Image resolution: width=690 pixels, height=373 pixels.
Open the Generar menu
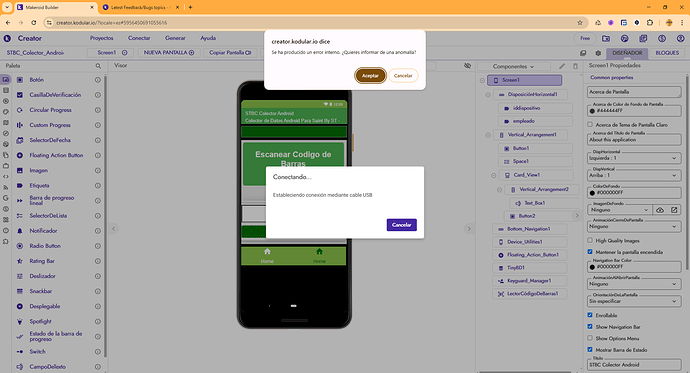175,38
